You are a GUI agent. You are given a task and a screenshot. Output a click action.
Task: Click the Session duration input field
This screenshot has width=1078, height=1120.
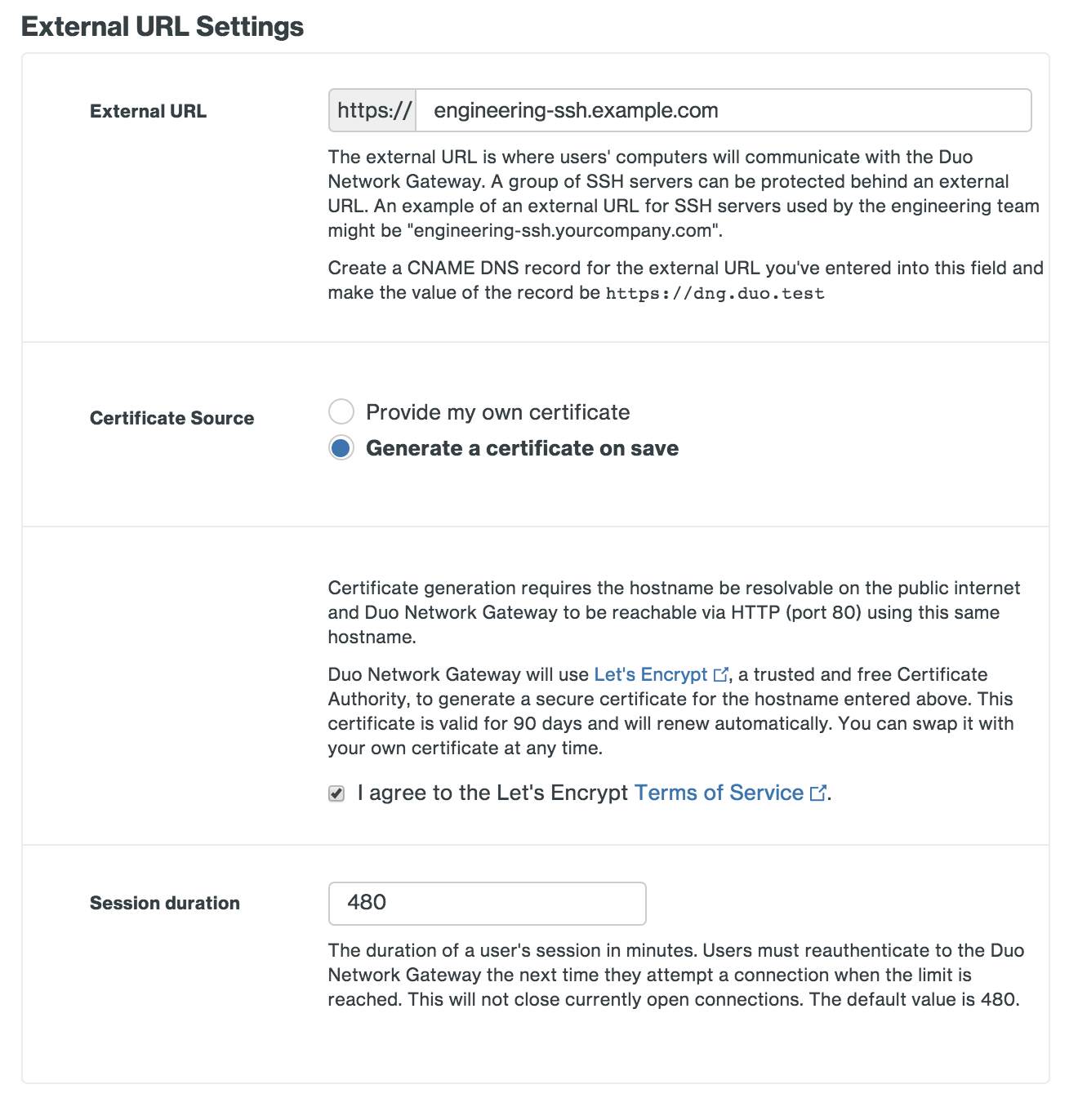486,903
